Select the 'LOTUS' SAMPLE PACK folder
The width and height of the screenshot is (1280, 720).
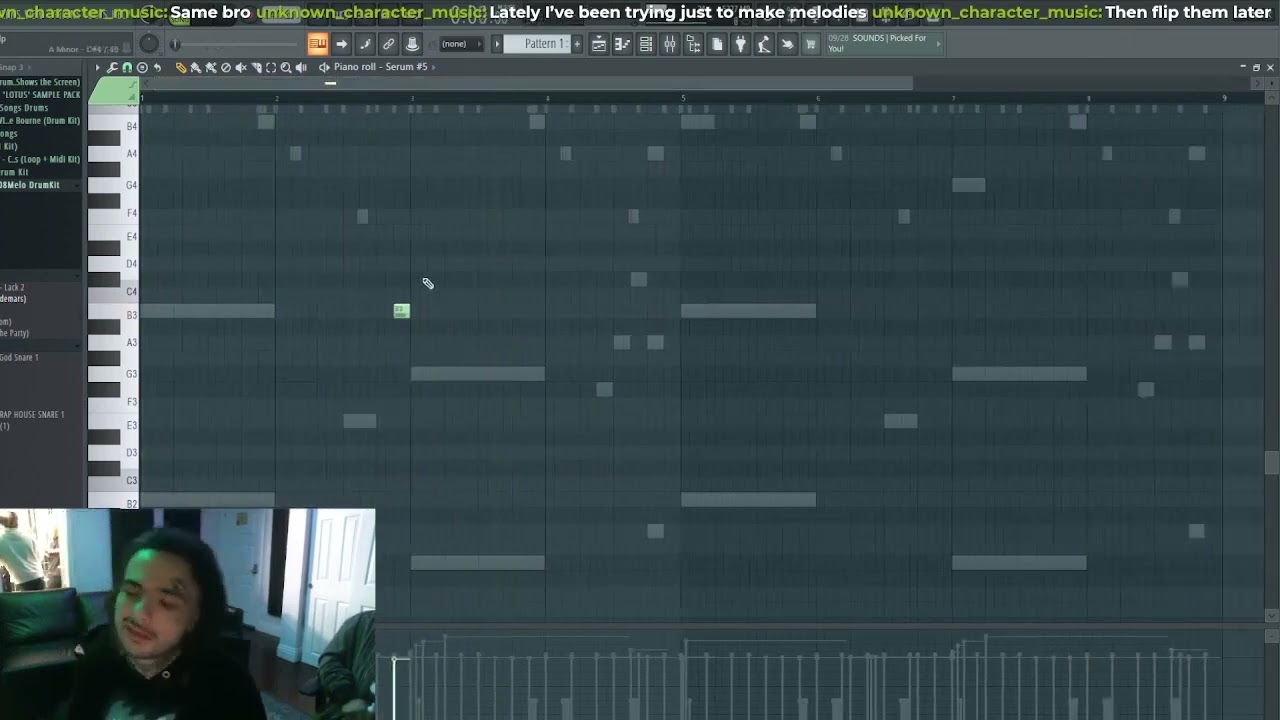pos(41,94)
